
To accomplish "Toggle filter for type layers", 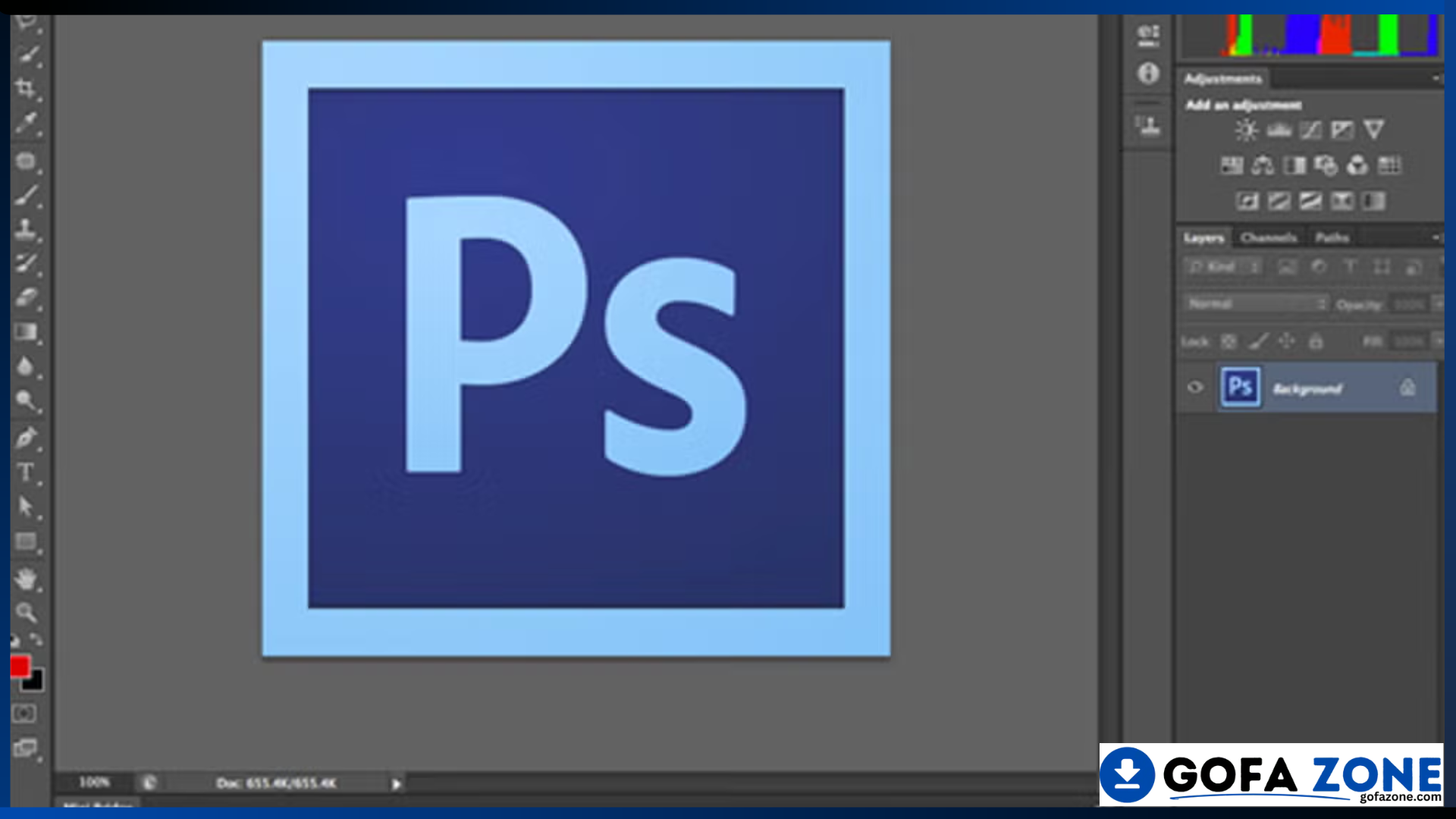I will (x=1350, y=266).
